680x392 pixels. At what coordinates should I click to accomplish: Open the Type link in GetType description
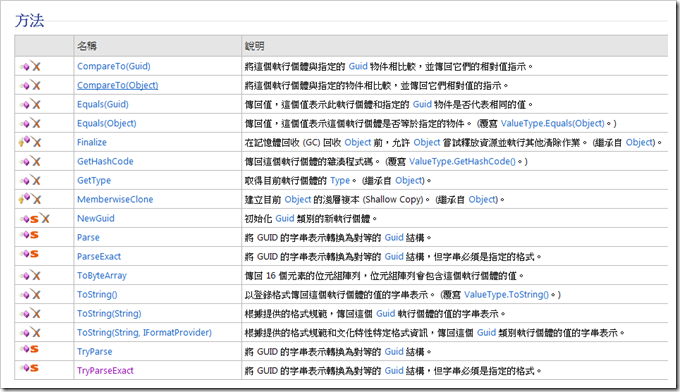340,180
